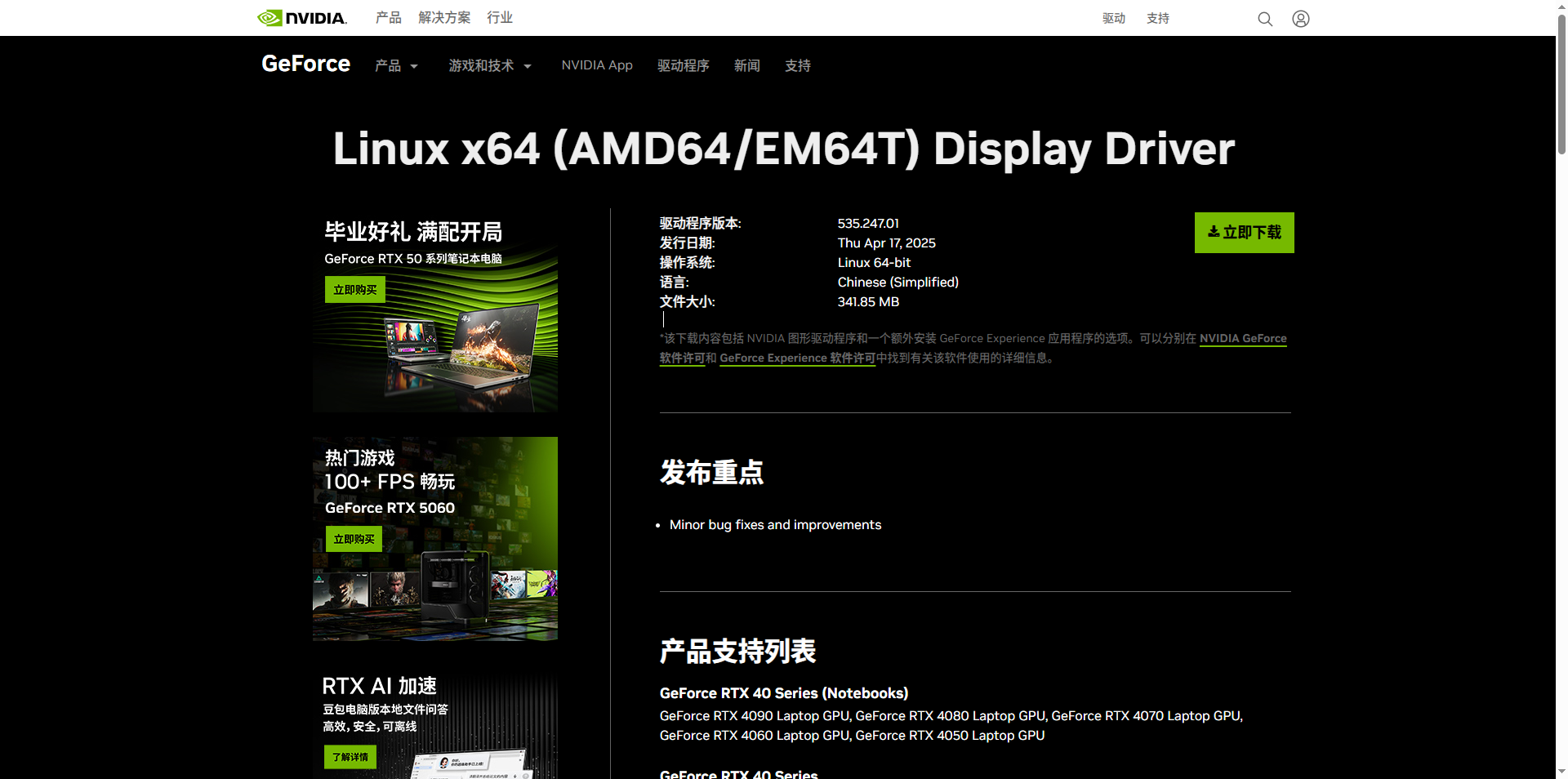Click 立即购买 on RTX 50 laptop banner

pyautogui.click(x=354, y=290)
